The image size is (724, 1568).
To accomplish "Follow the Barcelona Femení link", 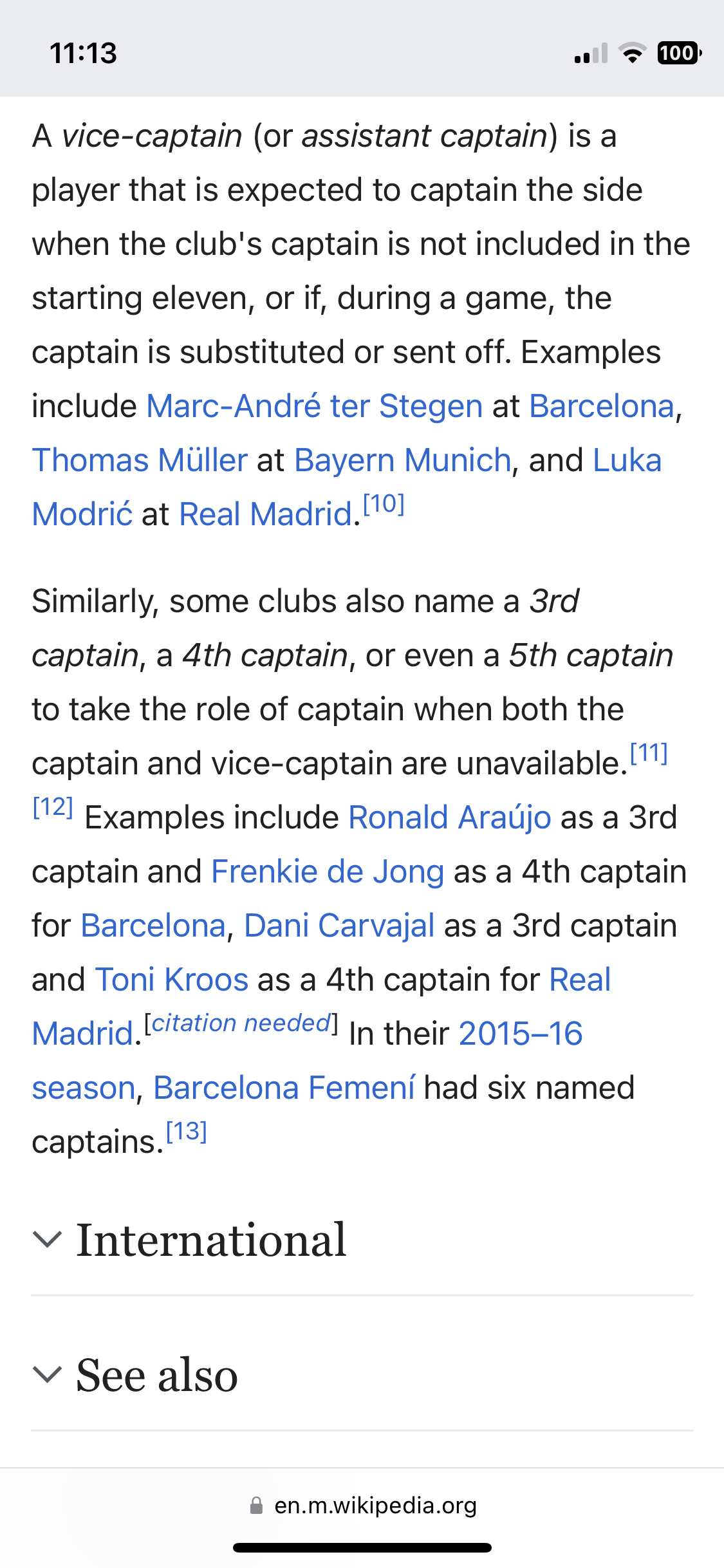I will pos(284,1088).
